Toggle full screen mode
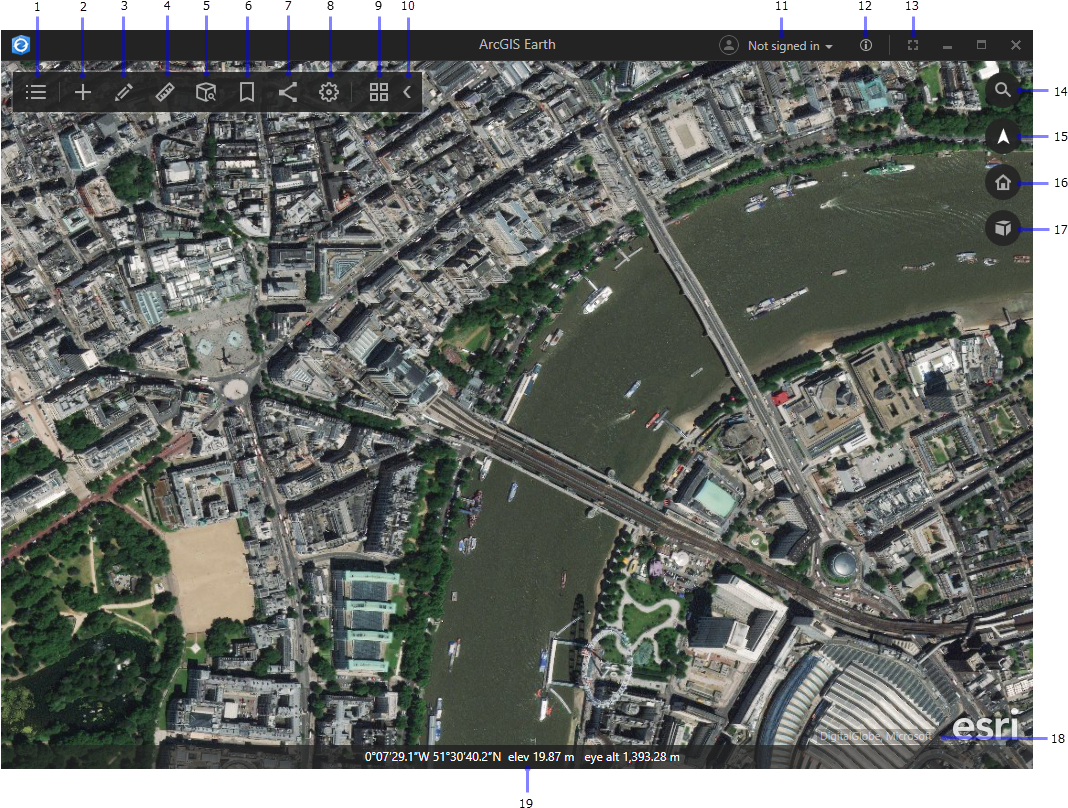This screenshot has height=808, width=1068. [x=912, y=46]
